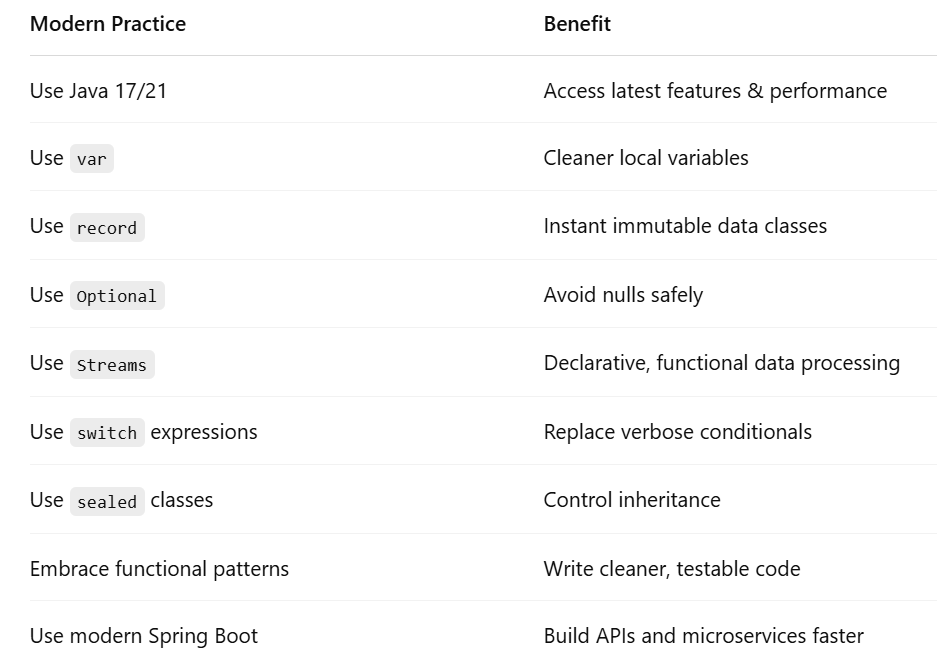Click 'Use modern Spring Boot' cell

pos(143,636)
